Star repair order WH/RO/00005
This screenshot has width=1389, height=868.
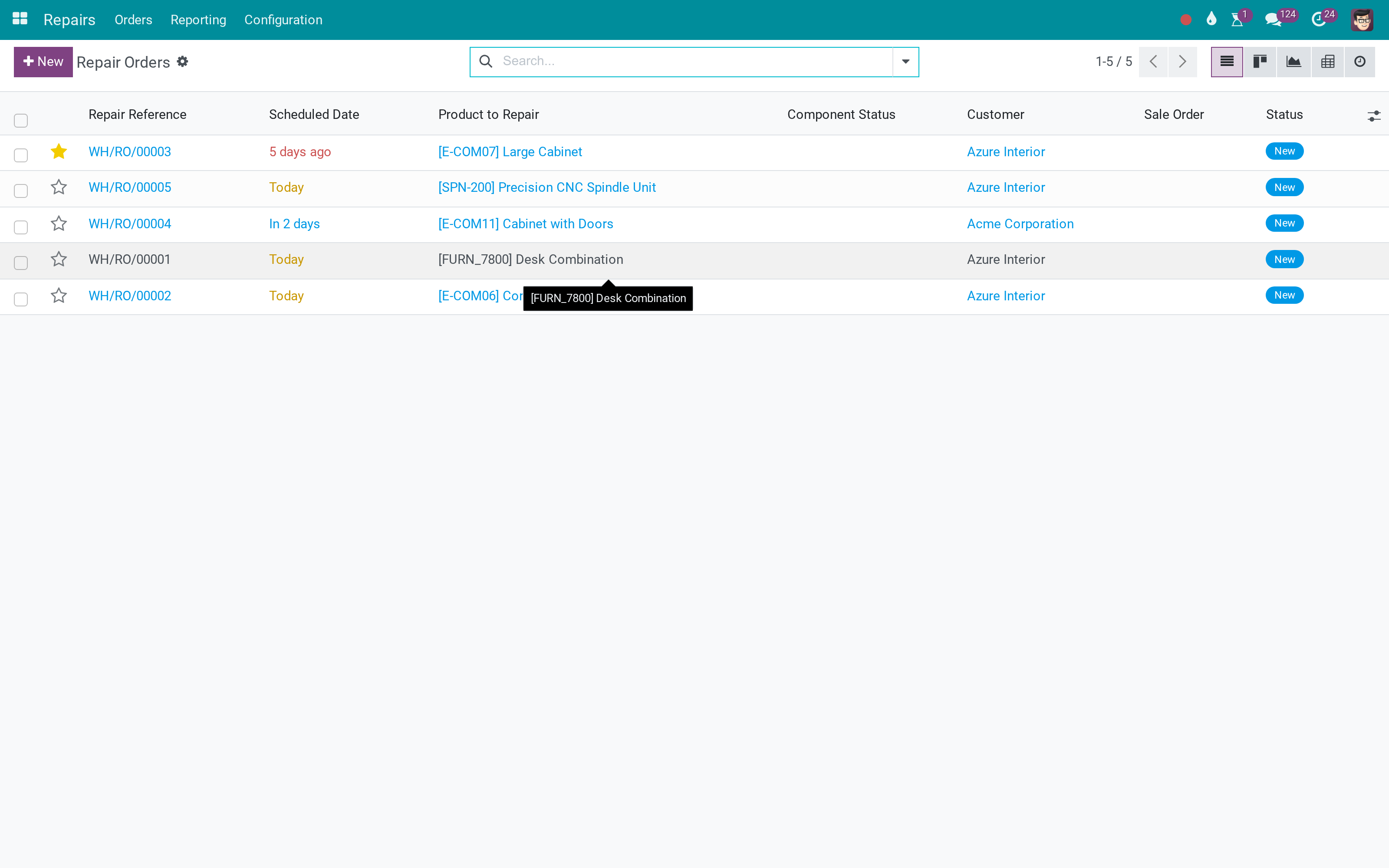[59, 187]
